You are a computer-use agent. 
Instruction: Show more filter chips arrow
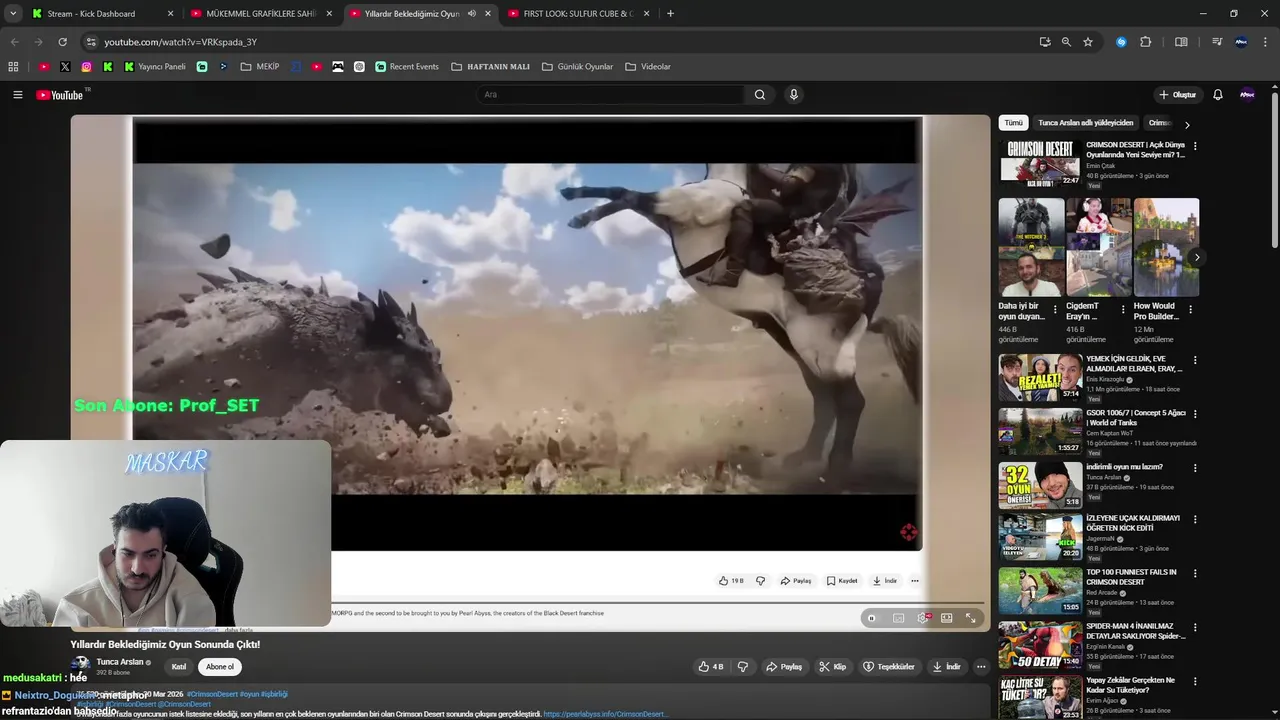[1187, 125]
